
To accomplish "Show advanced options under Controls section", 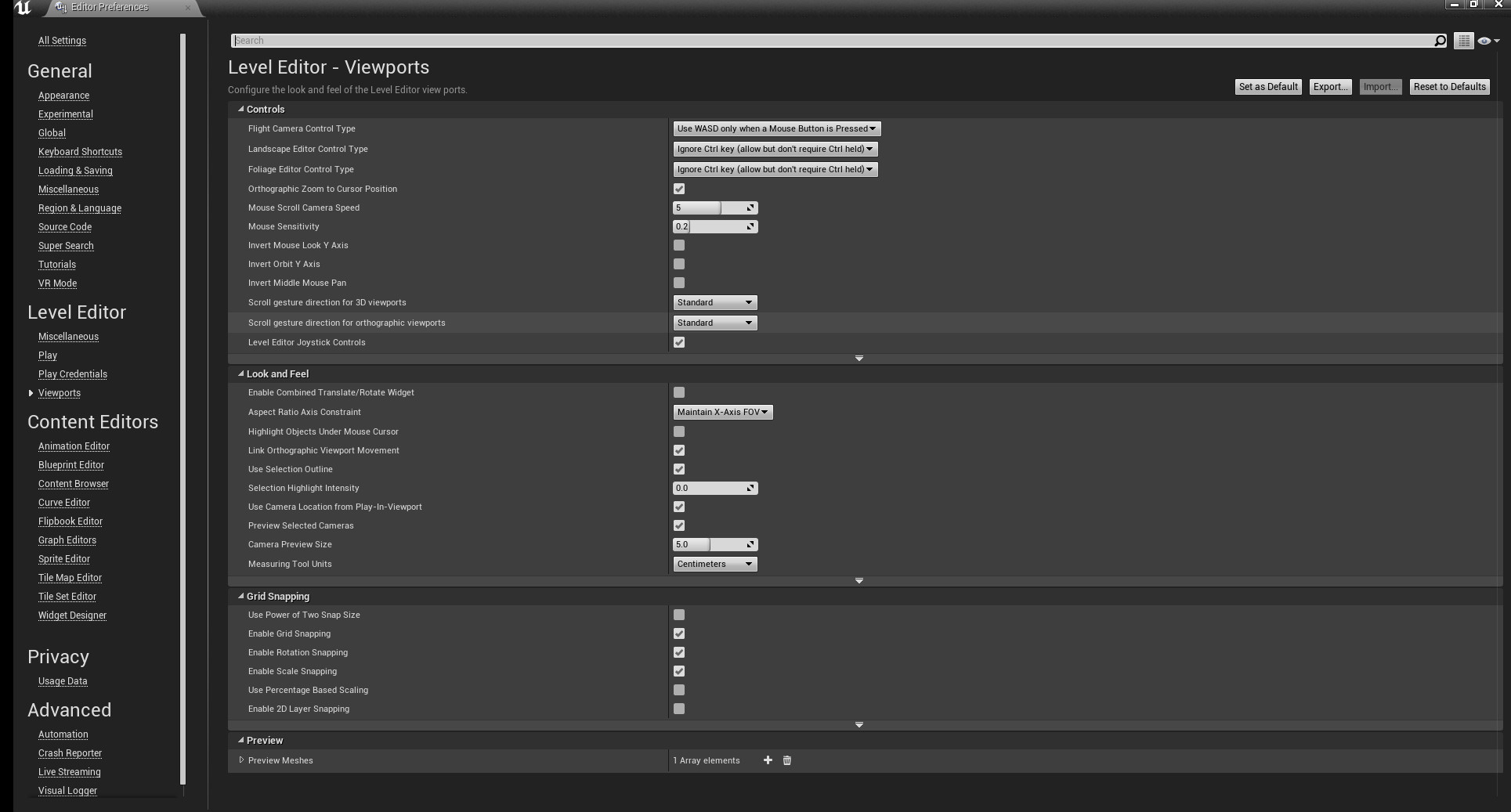I will click(859, 359).
